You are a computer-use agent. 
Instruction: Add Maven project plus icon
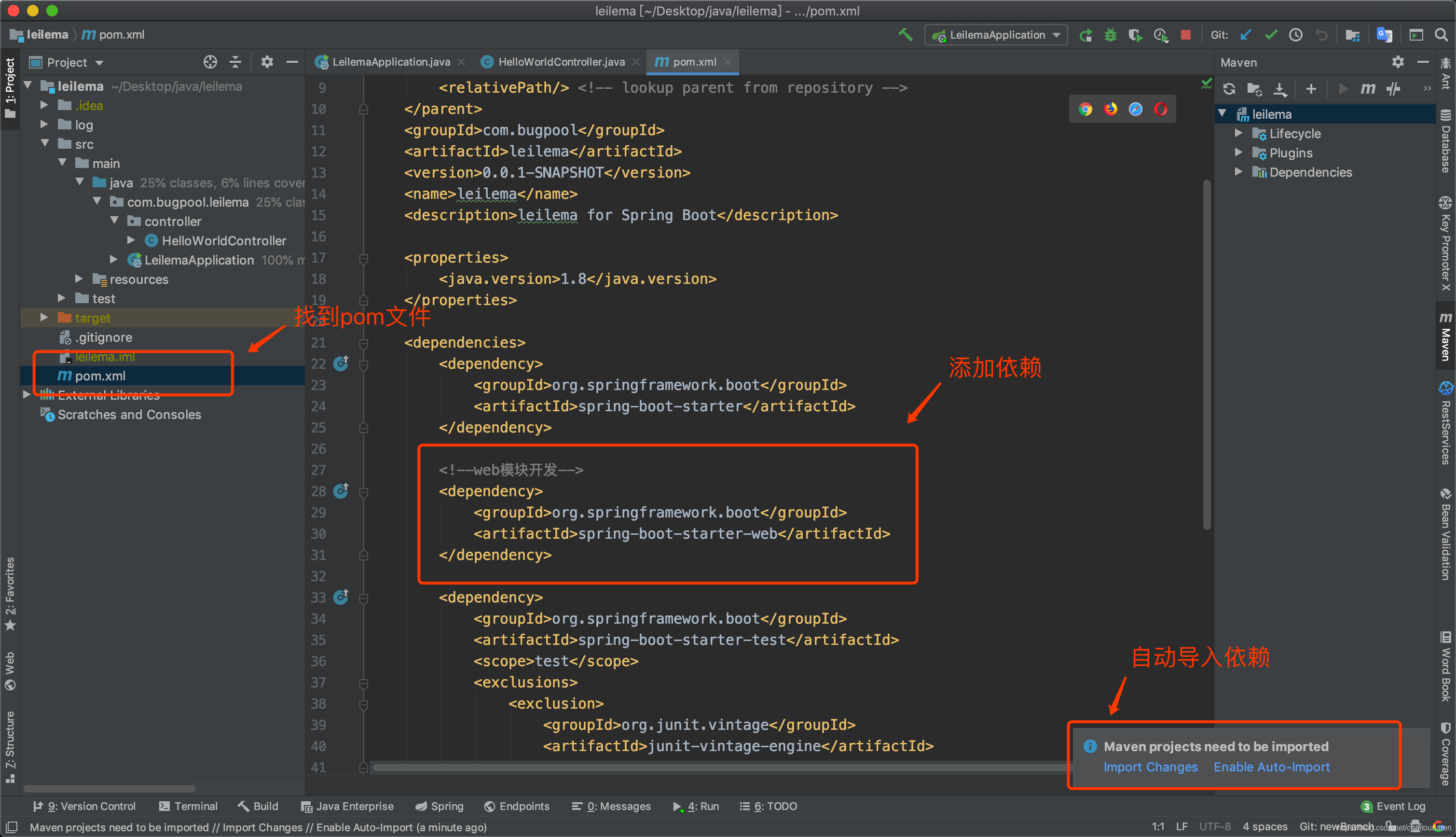click(1311, 89)
